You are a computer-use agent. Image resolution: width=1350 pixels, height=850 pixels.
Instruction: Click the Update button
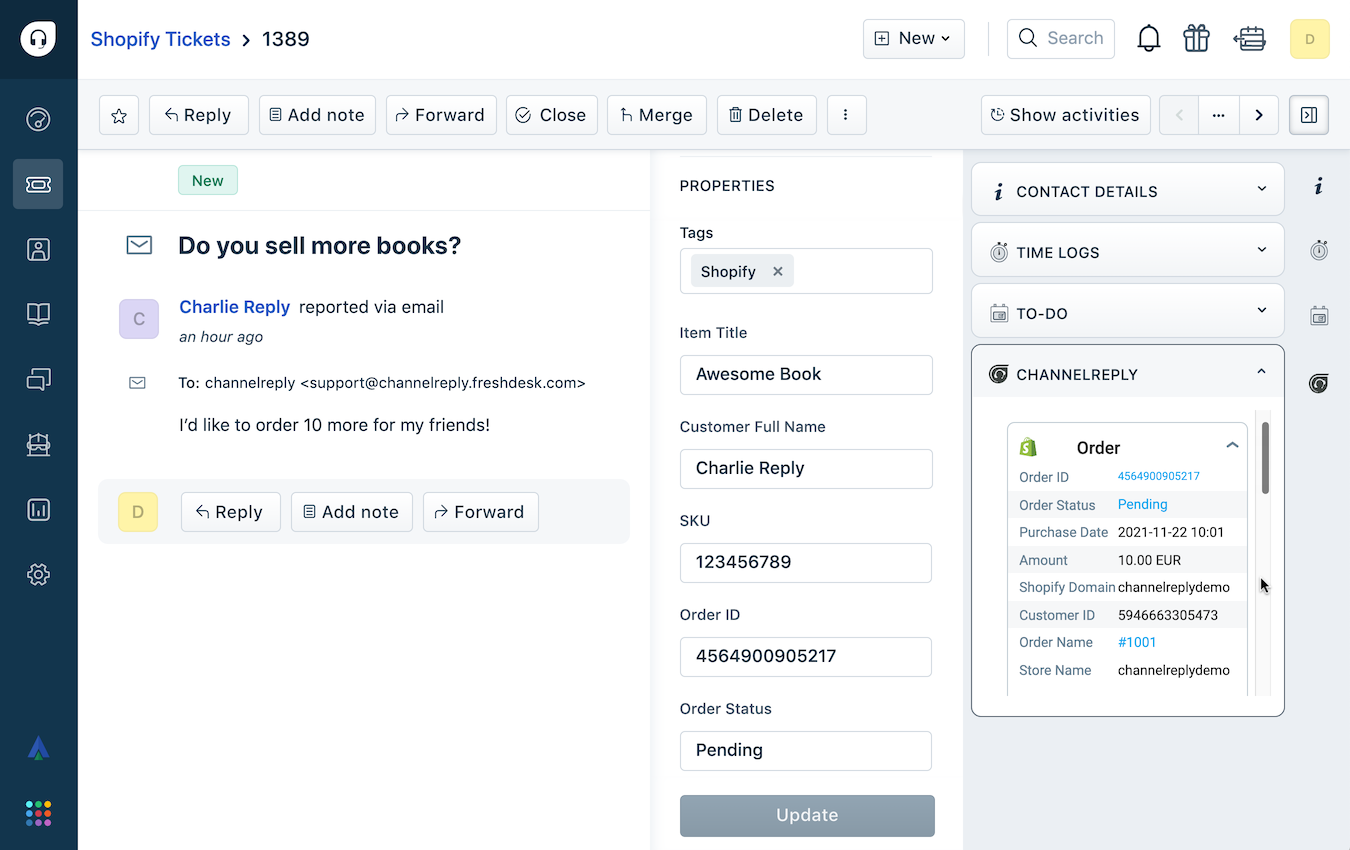tap(807, 815)
